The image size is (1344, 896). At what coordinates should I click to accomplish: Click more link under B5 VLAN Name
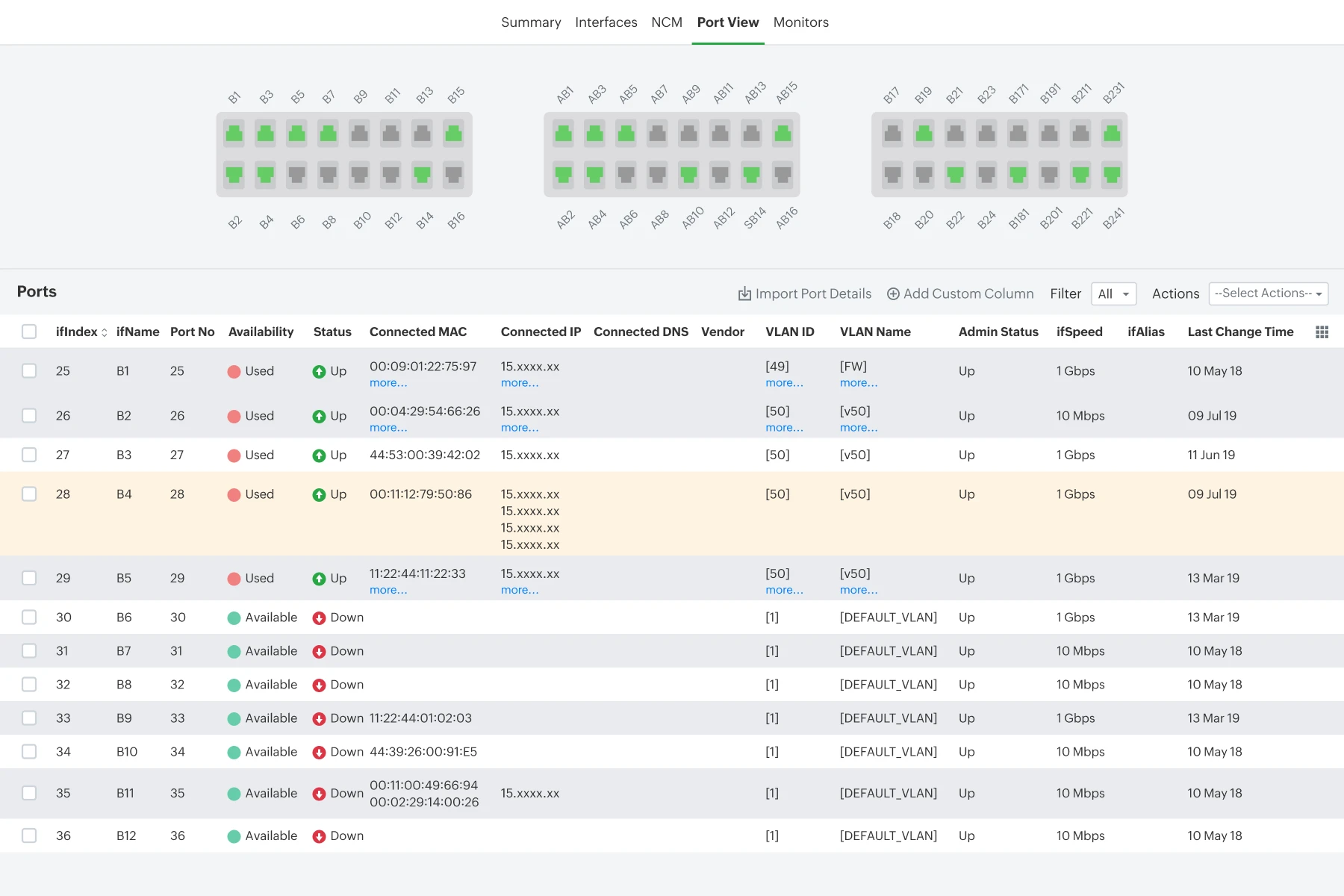click(x=859, y=590)
